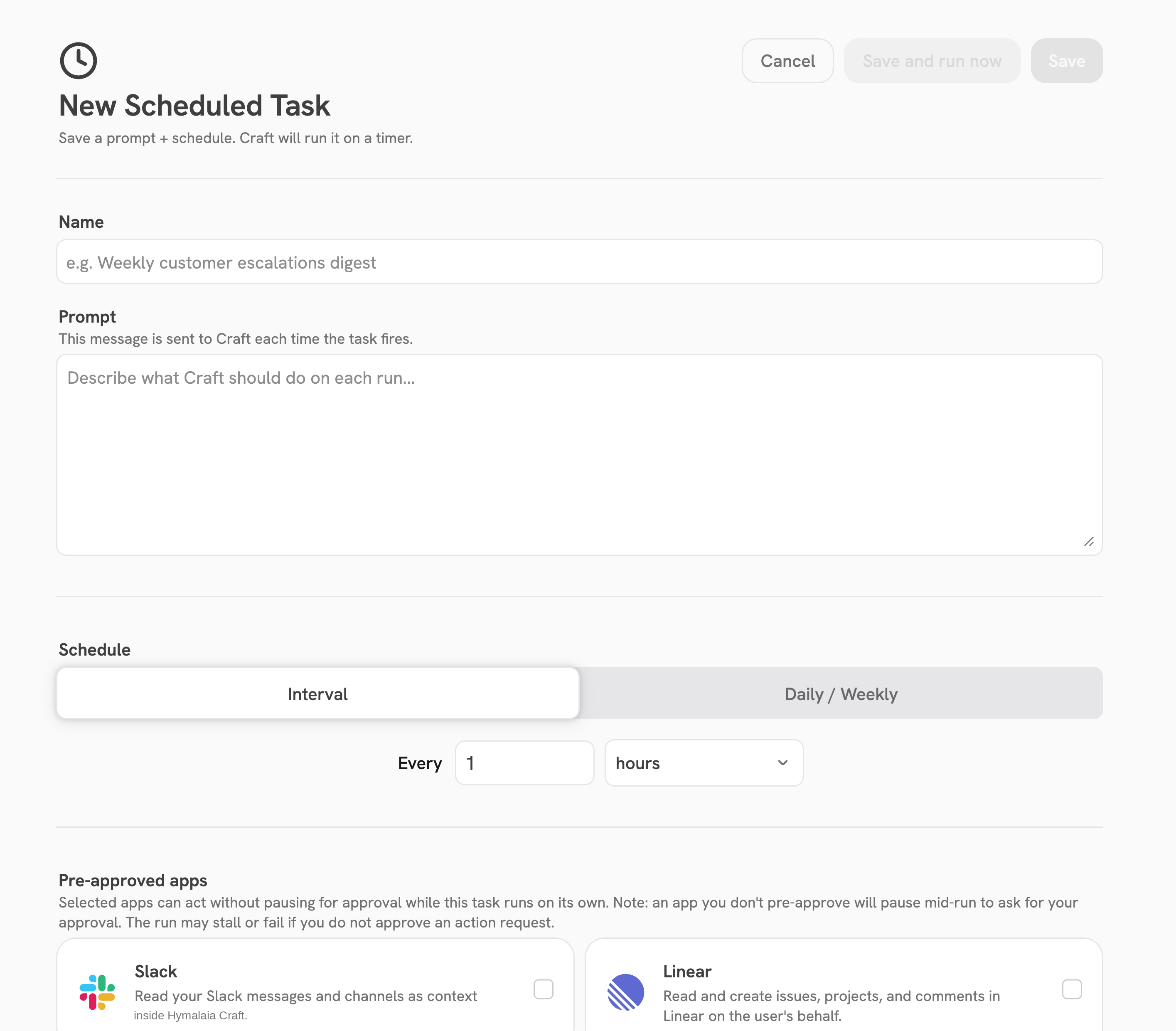Screen dimensions: 1176x1031
Task: Click the Linear app title text
Action: 687,971
